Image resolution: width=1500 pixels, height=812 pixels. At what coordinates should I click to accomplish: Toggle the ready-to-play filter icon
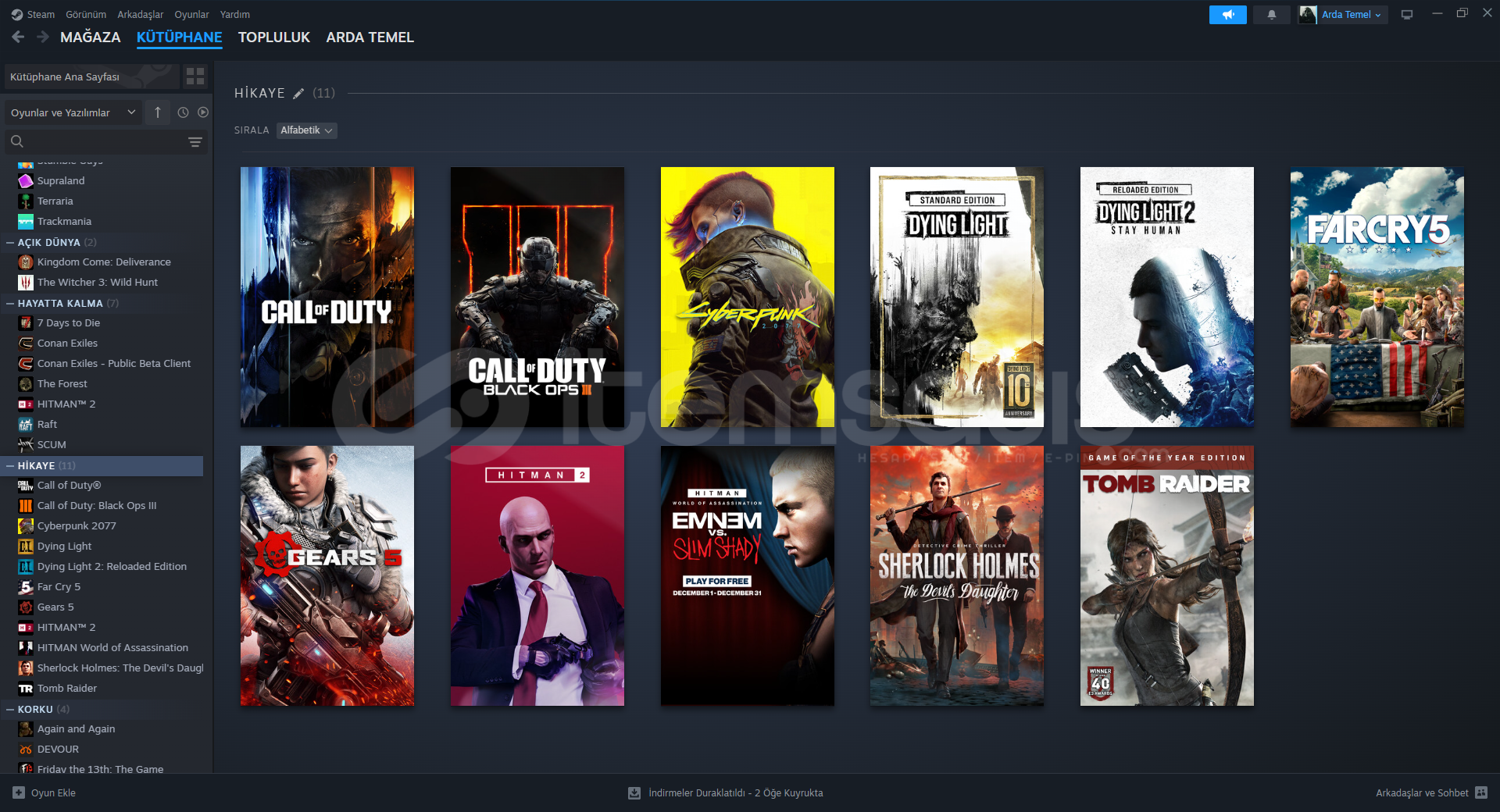coord(203,112)
